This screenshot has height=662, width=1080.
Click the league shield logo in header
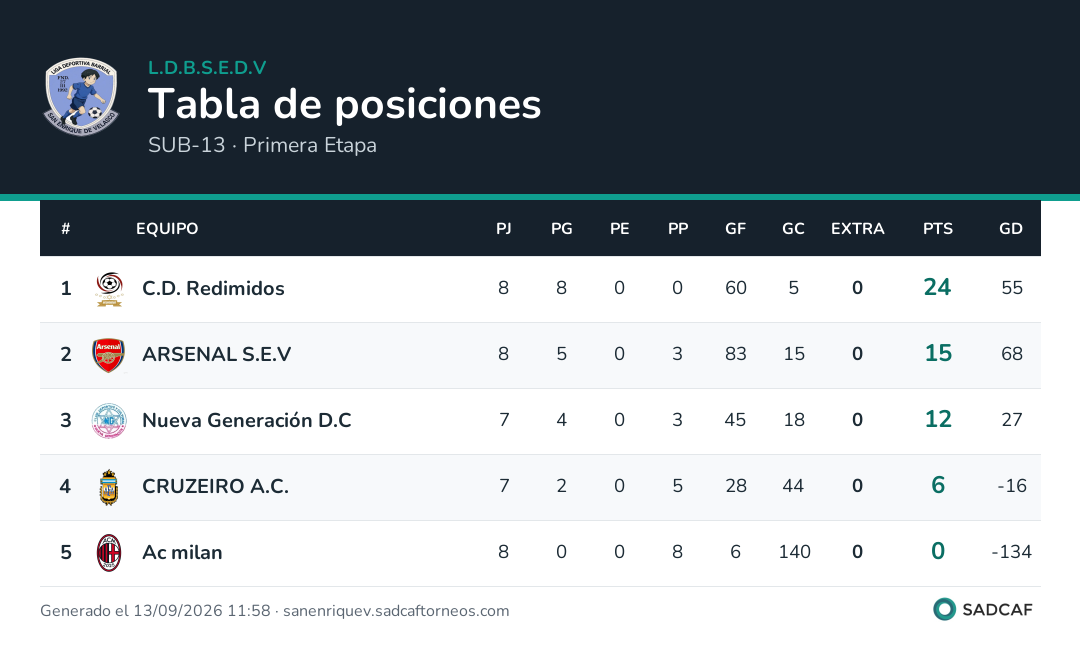coord(81,96)
